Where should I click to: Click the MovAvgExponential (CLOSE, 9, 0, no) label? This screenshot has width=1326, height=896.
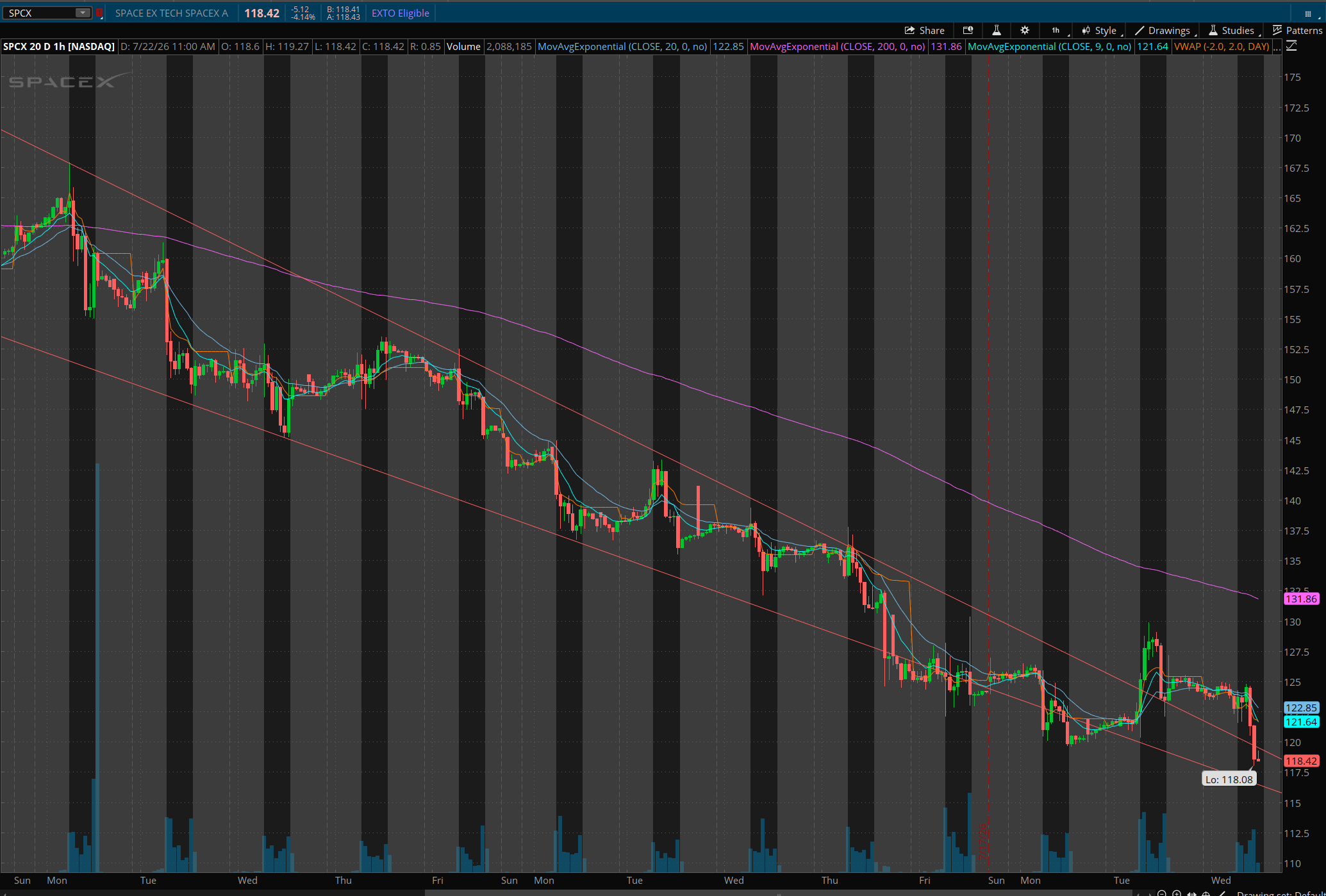[x=1049, y=46]
